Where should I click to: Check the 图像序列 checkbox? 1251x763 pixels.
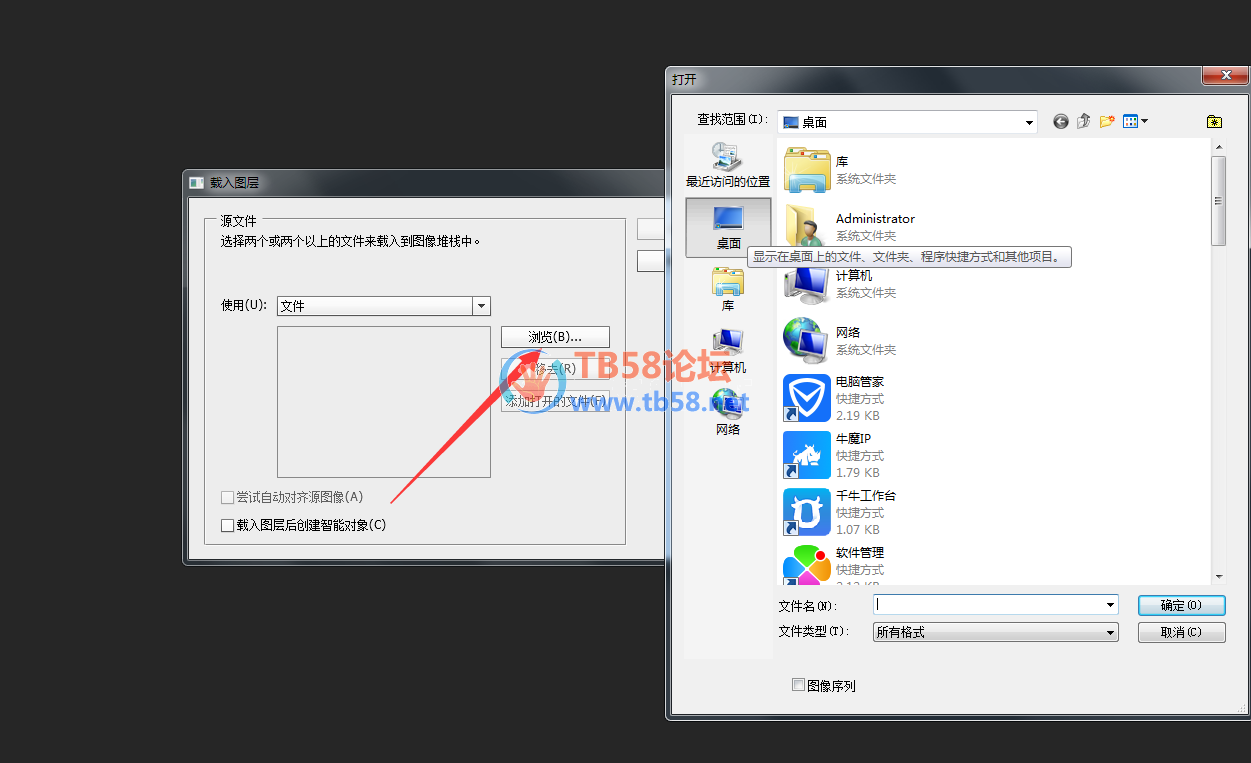pyautogui.click(x=798, y=685)
